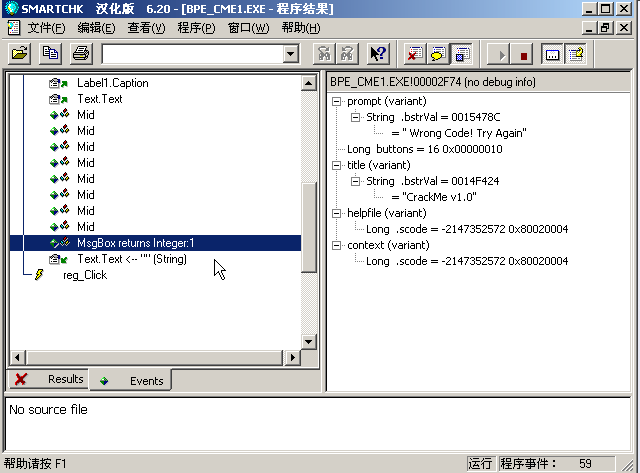Toggle the source pane toolbar icon with pencil

click(x=576, y=54)
